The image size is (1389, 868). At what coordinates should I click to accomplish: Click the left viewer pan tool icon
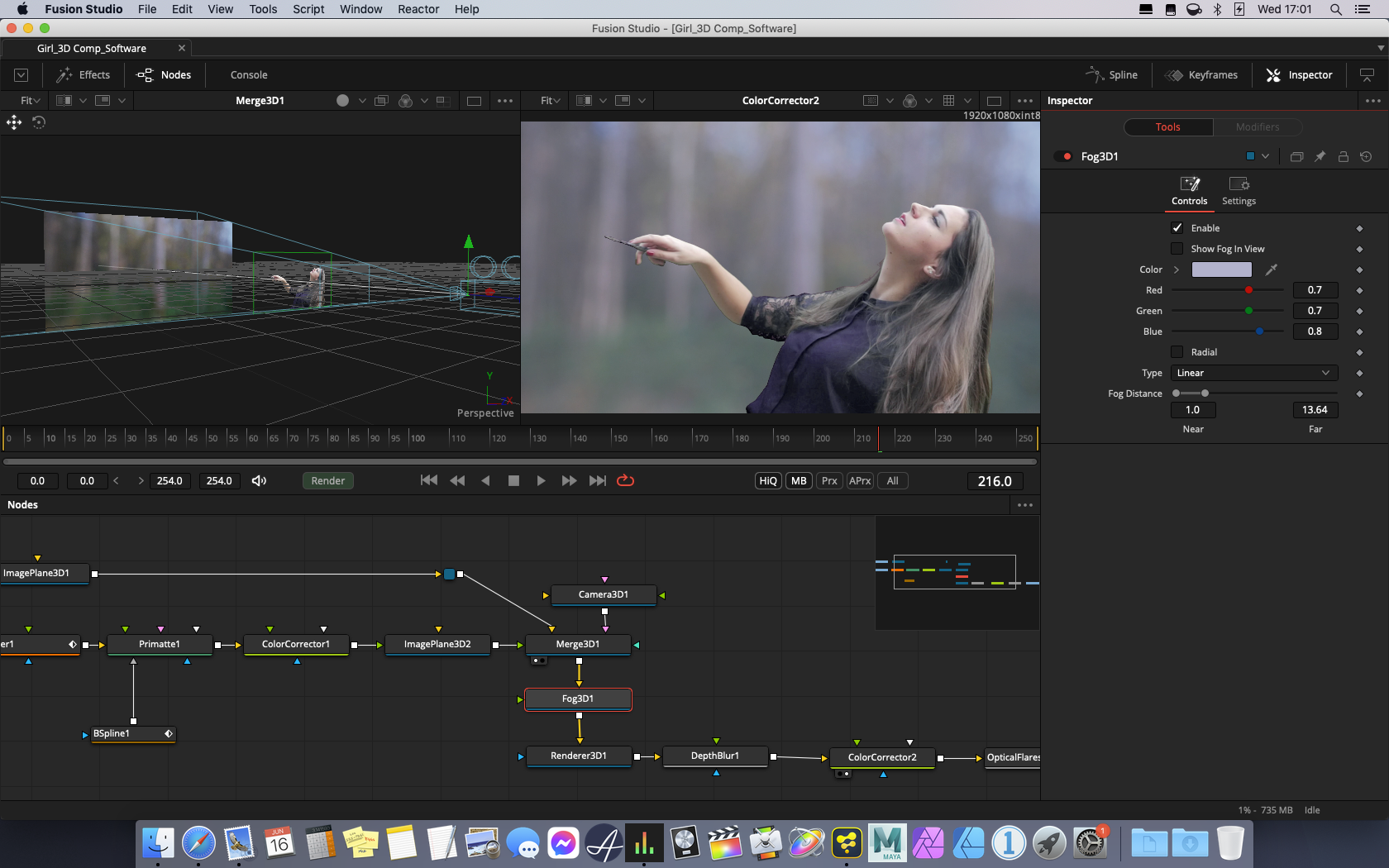[x=14, y=122]
